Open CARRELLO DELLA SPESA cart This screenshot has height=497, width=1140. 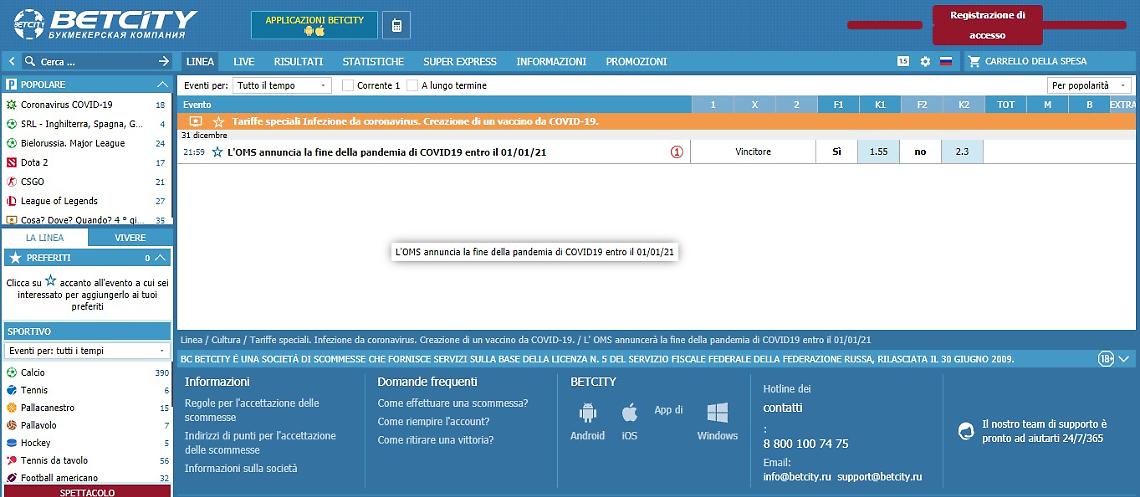point(1035,62)
